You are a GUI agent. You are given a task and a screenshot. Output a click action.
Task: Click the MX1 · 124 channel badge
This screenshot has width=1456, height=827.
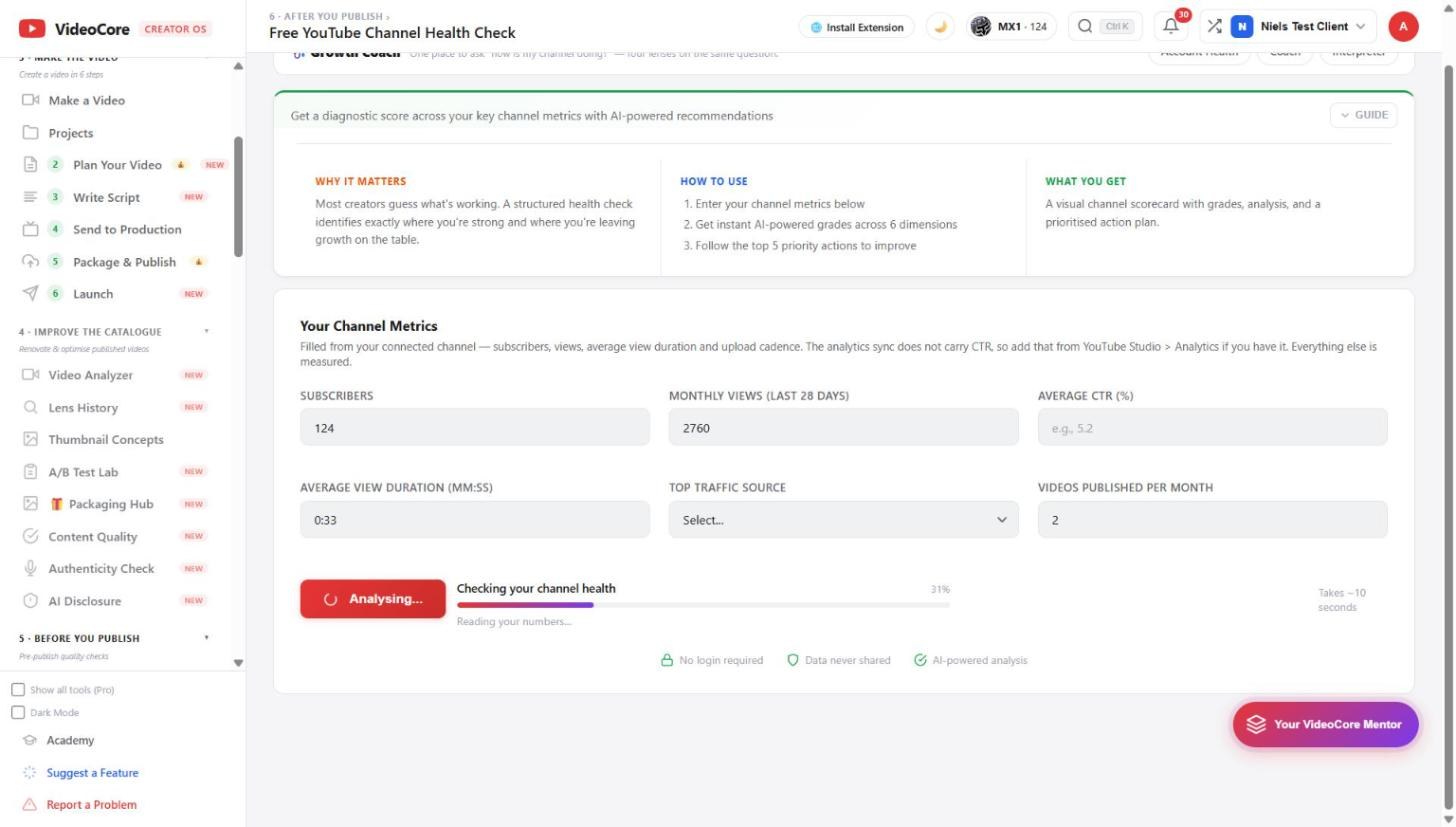(x=1010, y=27)
